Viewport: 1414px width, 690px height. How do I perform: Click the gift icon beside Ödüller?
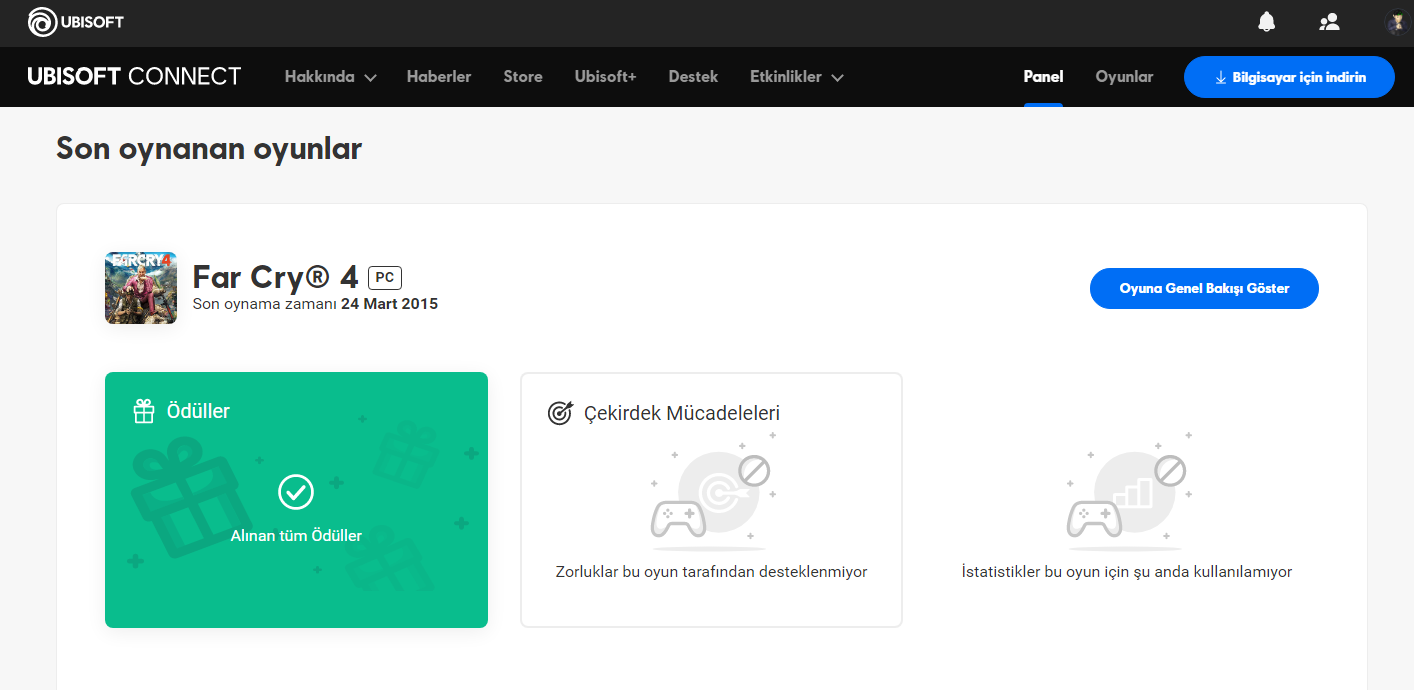tap(144, 411)
